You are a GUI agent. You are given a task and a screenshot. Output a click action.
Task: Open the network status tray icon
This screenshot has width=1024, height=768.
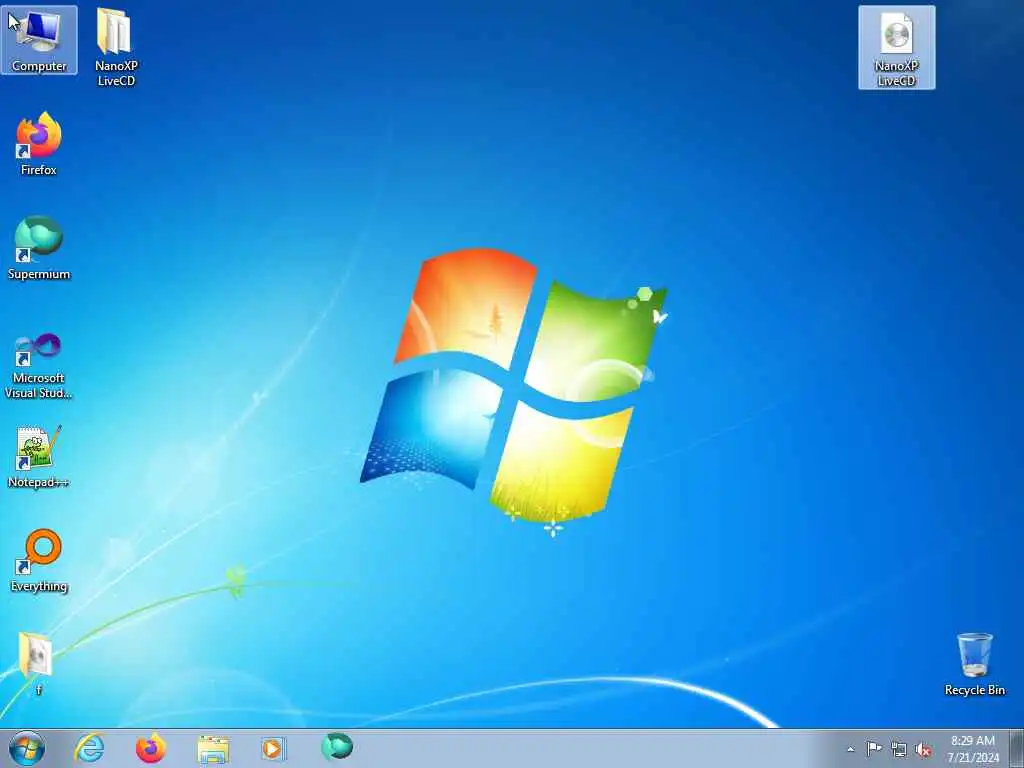(899, 749)
